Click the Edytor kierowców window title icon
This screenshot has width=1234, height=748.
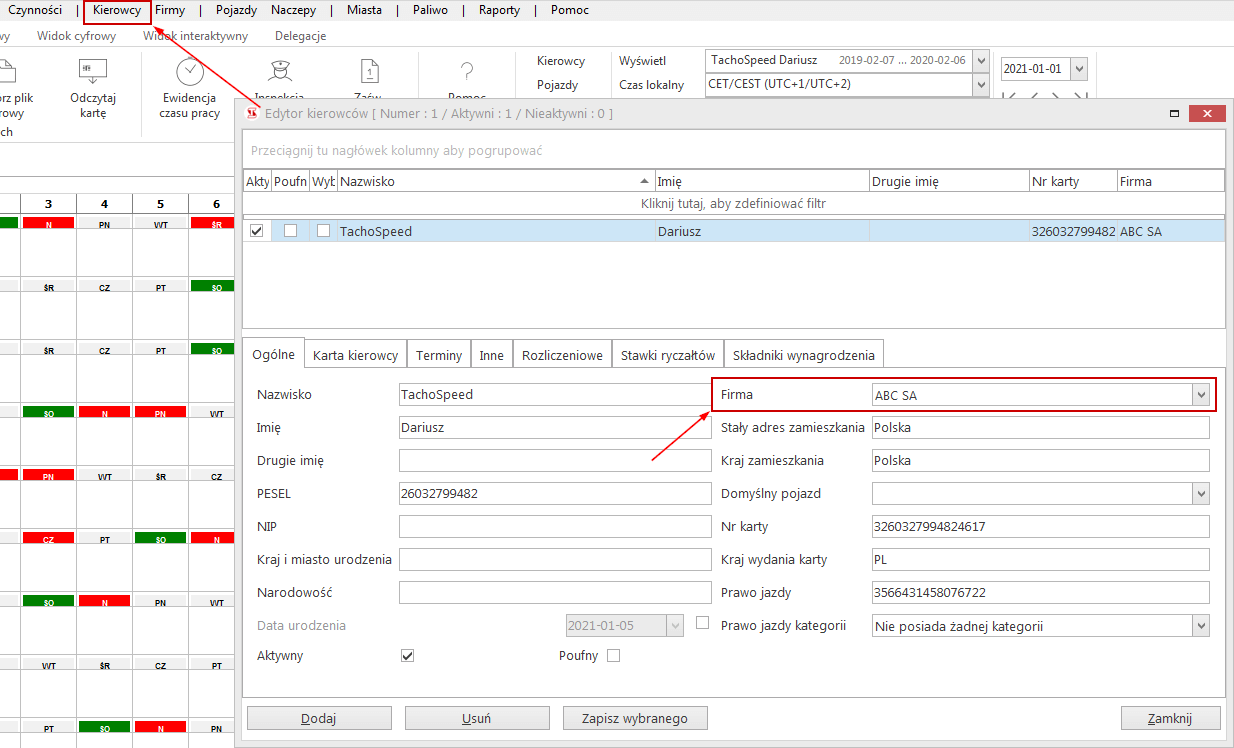click(252, 113)
